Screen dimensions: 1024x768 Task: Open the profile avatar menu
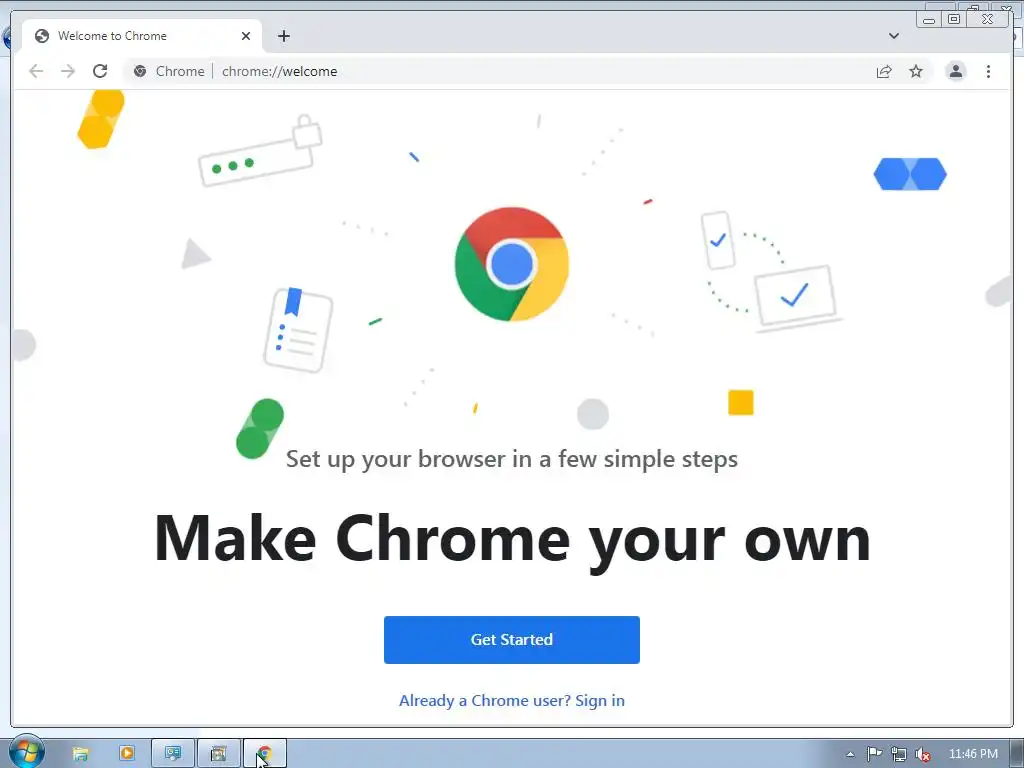pos(955,71)
